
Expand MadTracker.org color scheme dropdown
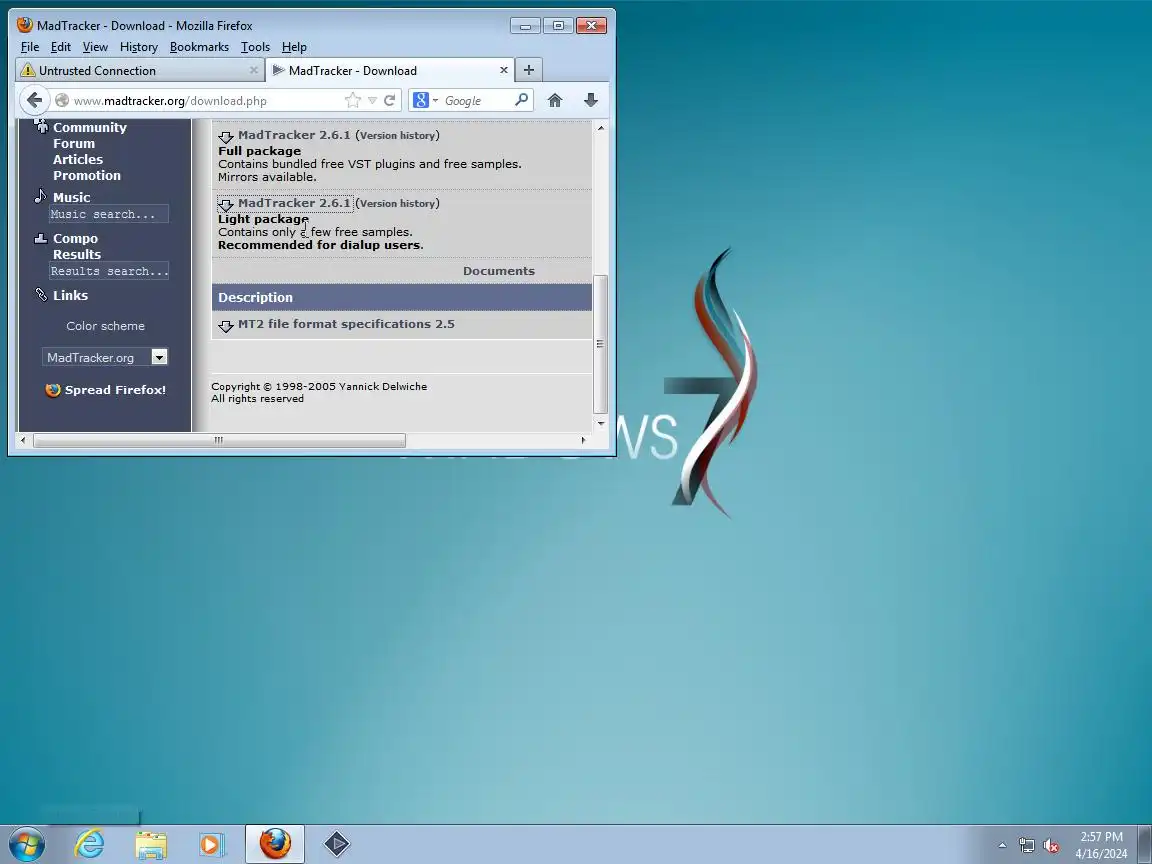coord(159,357)
